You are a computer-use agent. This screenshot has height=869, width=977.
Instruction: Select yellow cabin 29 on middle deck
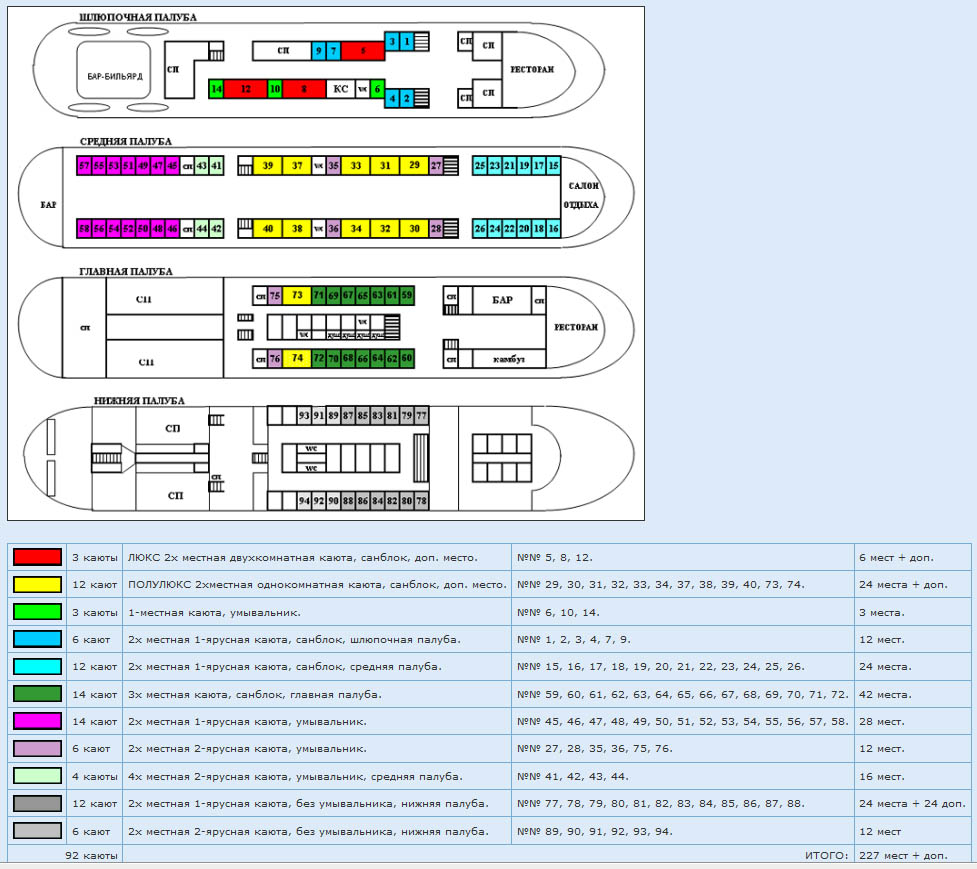tap(414, 166)
